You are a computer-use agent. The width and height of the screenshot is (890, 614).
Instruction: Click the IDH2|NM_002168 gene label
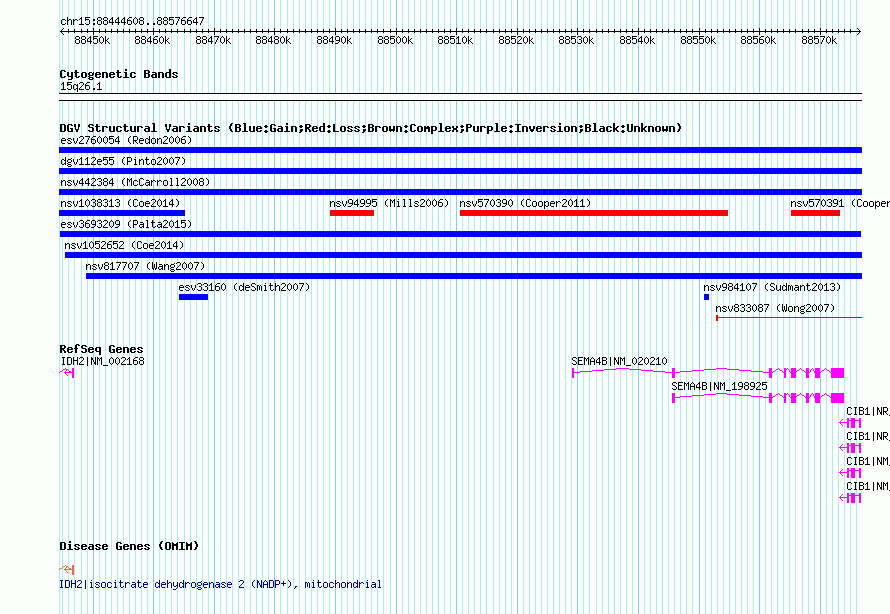pos(102,361)
